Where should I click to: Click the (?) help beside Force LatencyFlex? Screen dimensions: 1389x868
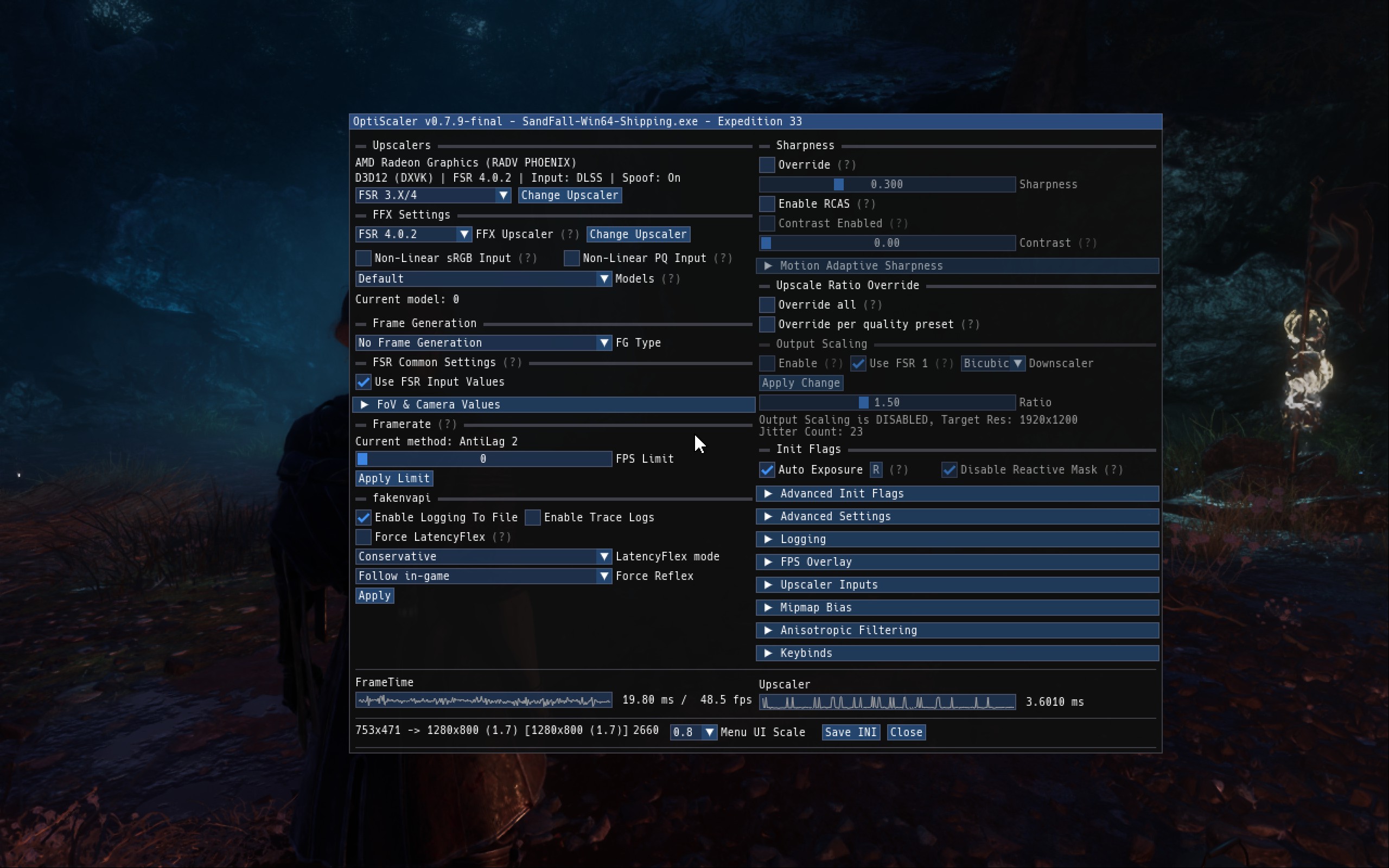501,537
